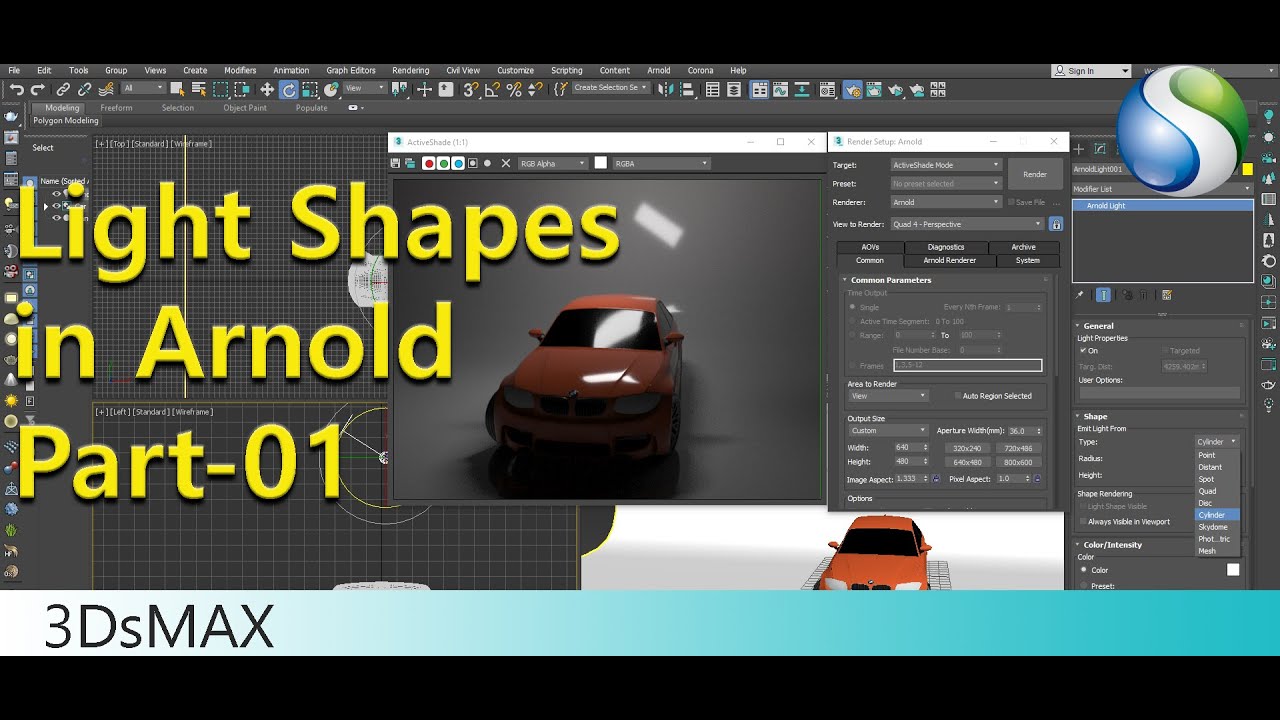
Task: Open Select by Name list
Action: coord(199,90)
